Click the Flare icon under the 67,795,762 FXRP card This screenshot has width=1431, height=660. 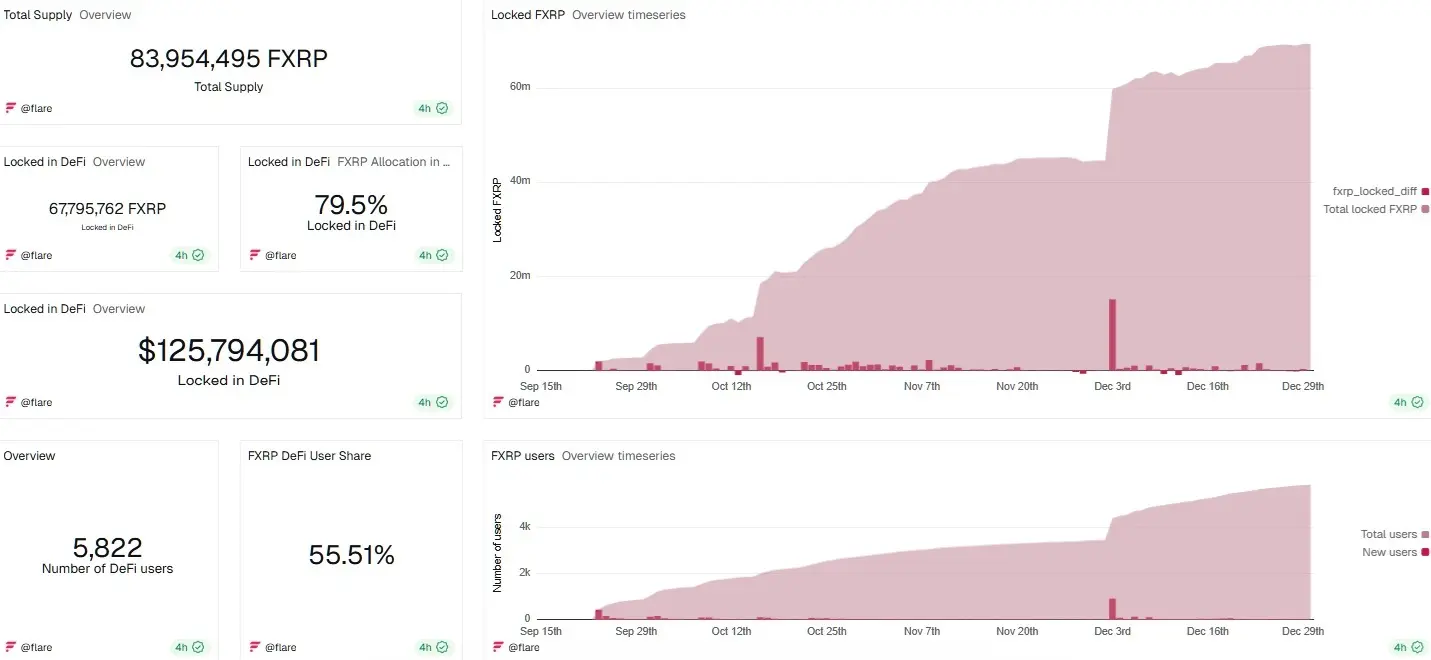pyautogui.click(x=11, y=254)
